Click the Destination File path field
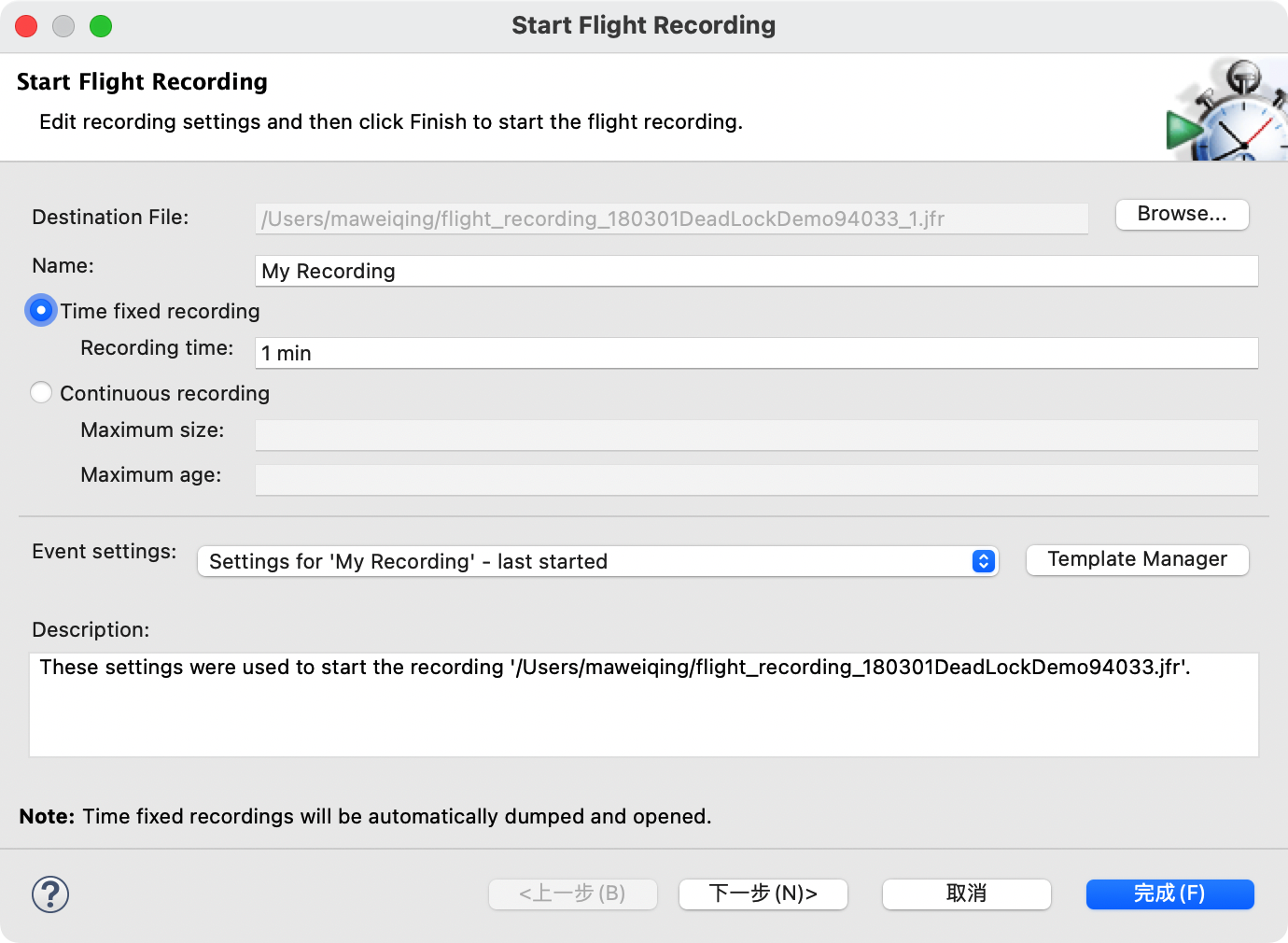Image resolution: width=1288 pixels, height=943 pixels. (x=671, y=218)
